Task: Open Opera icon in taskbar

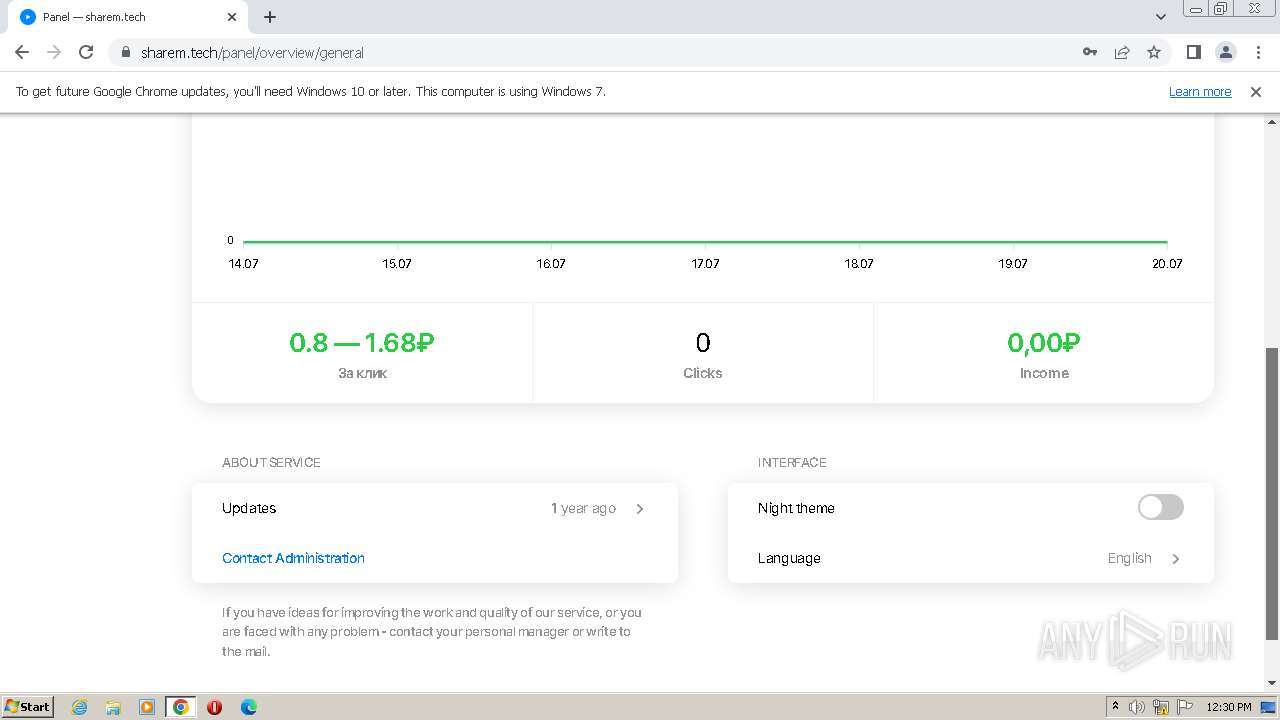Action: 214,707
